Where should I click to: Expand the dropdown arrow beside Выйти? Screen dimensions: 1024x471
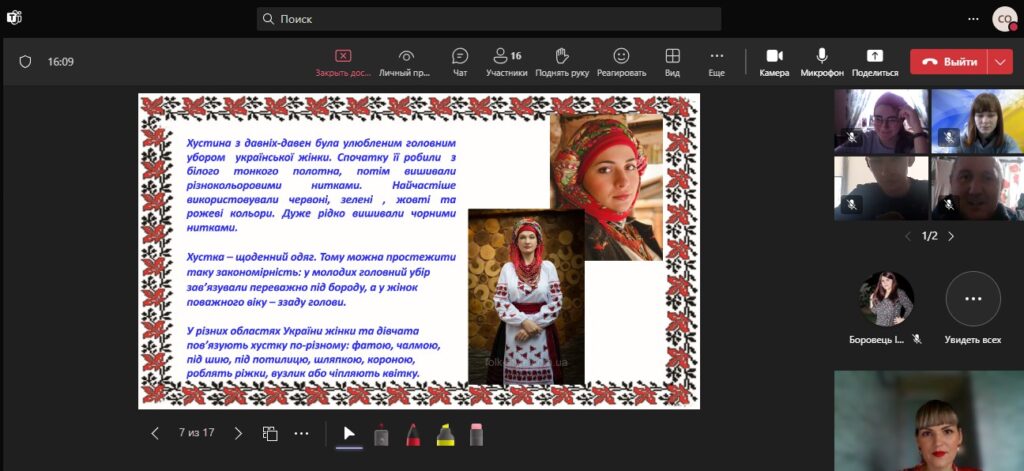click(1000, 62)
